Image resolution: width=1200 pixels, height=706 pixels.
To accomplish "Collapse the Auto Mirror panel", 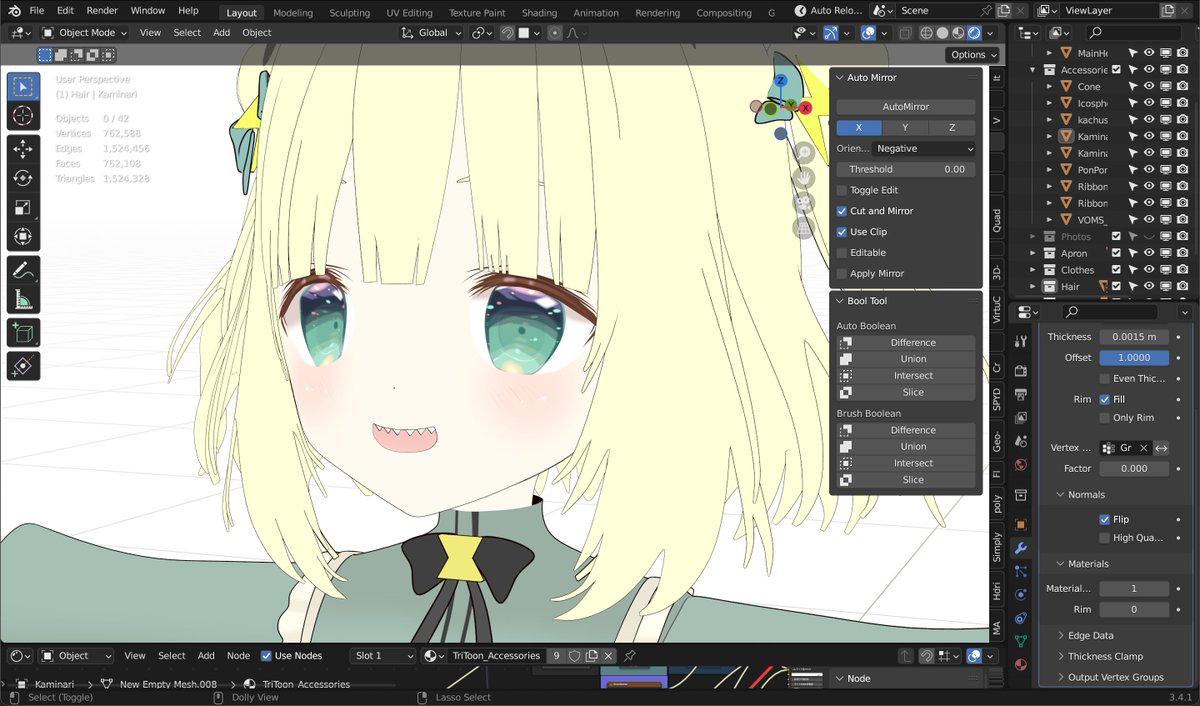I will (x=840, y=77).
